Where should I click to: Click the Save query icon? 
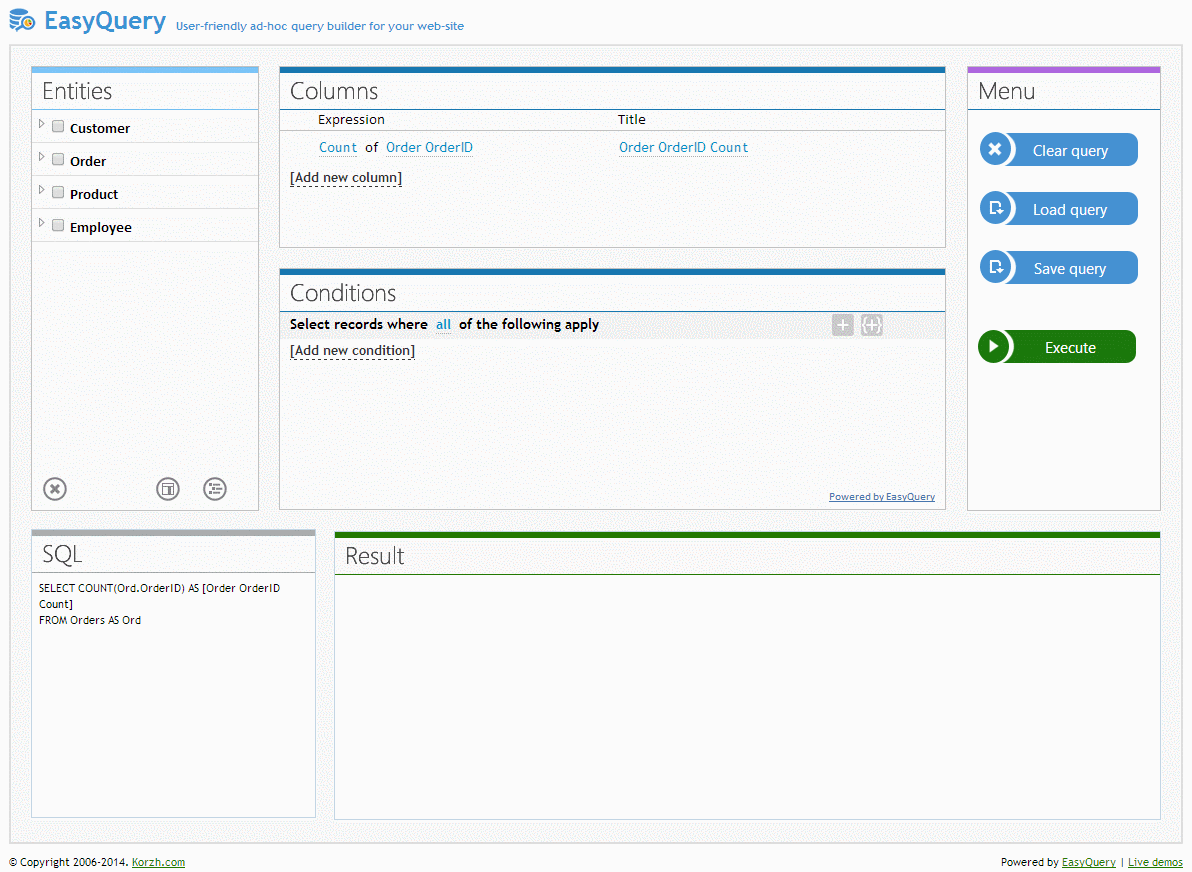(995, 267)
